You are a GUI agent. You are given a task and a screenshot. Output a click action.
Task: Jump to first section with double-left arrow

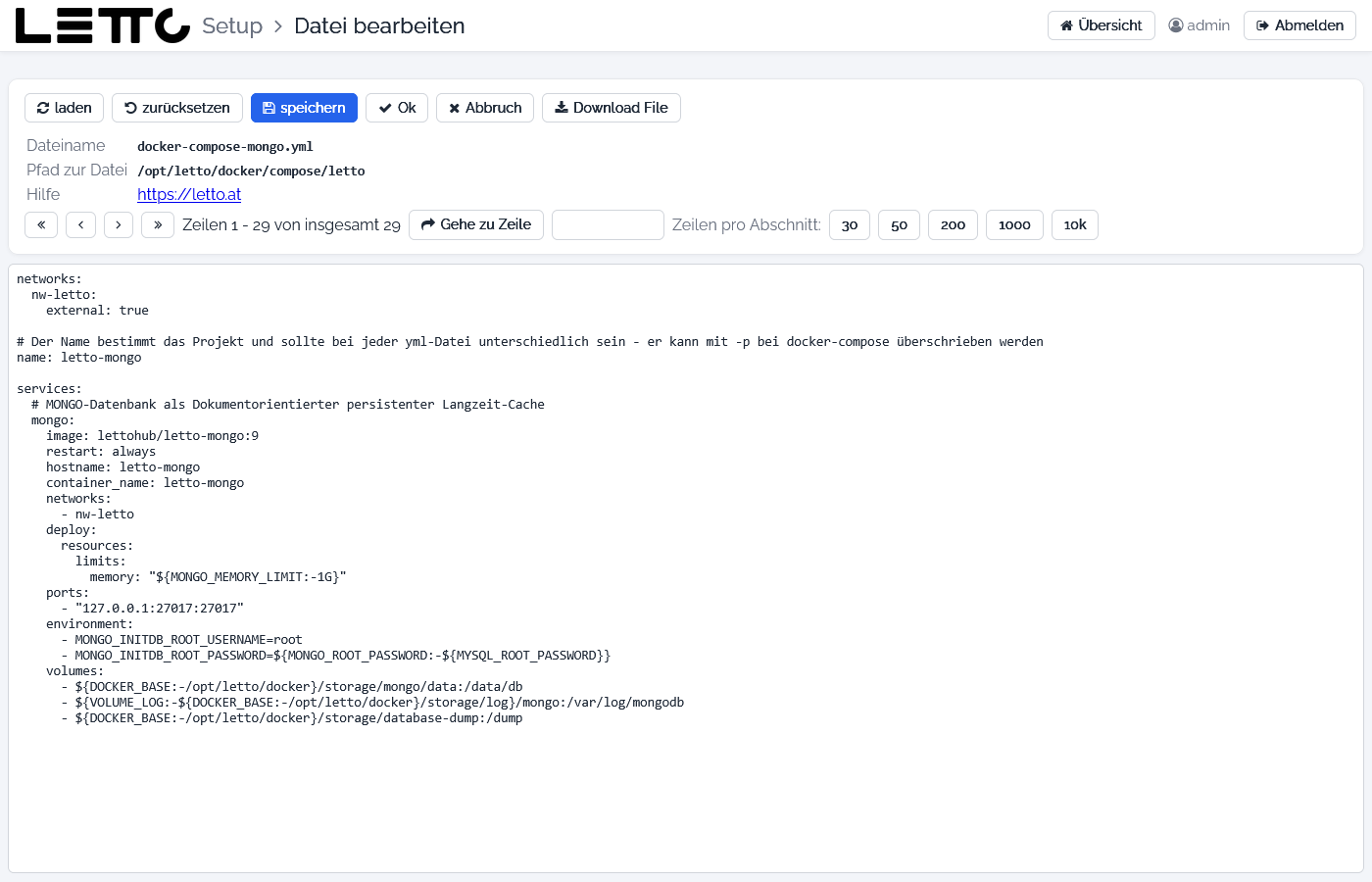click(x=41, y=224)
